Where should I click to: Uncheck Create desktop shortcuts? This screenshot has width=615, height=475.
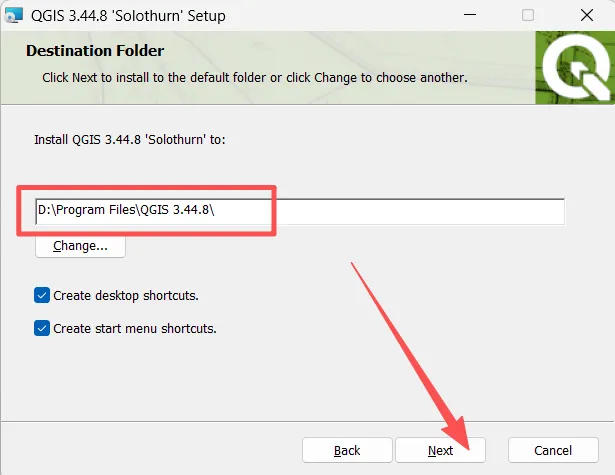pyautogui.click(x=42, y=295)
